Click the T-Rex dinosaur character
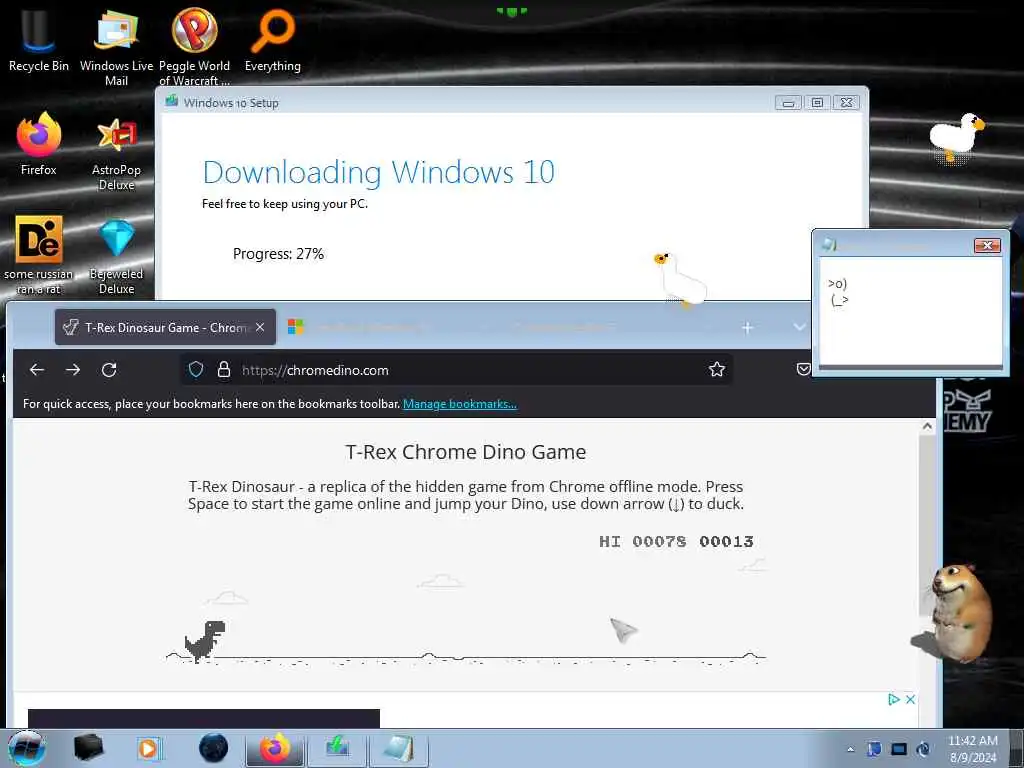Screen dimensions: 1024x768 205,641
